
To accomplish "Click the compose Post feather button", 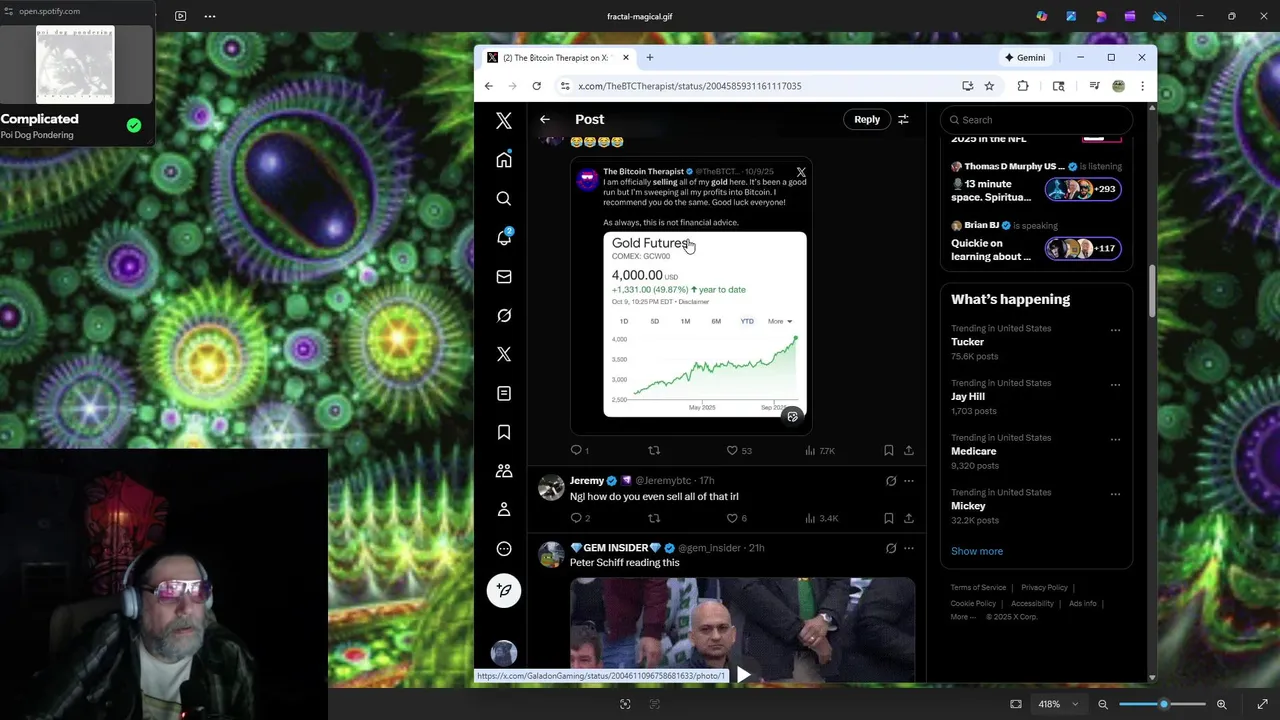I will (504, 590).
